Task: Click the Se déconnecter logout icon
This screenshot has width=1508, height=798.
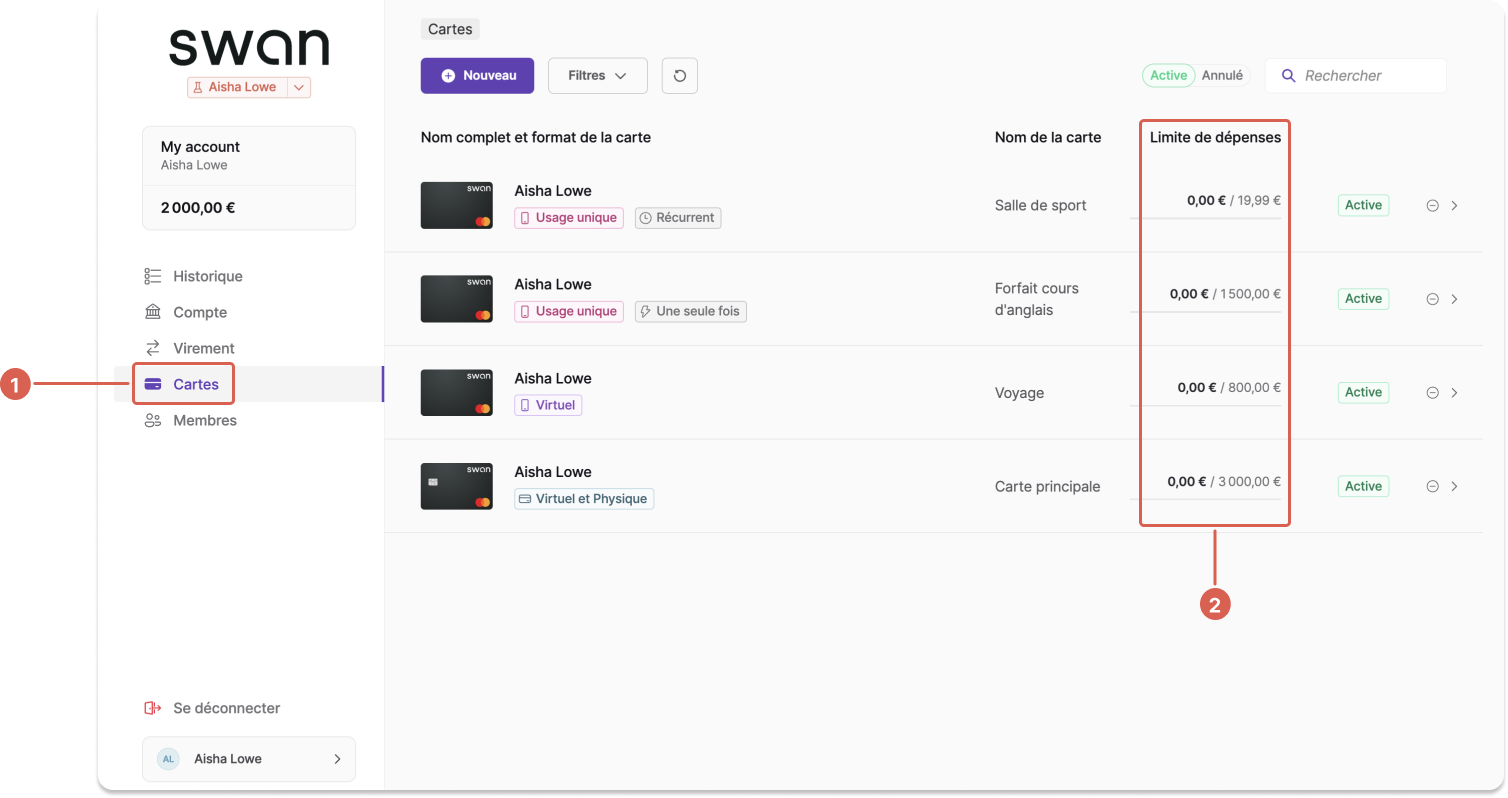Action: click(153, 708)
